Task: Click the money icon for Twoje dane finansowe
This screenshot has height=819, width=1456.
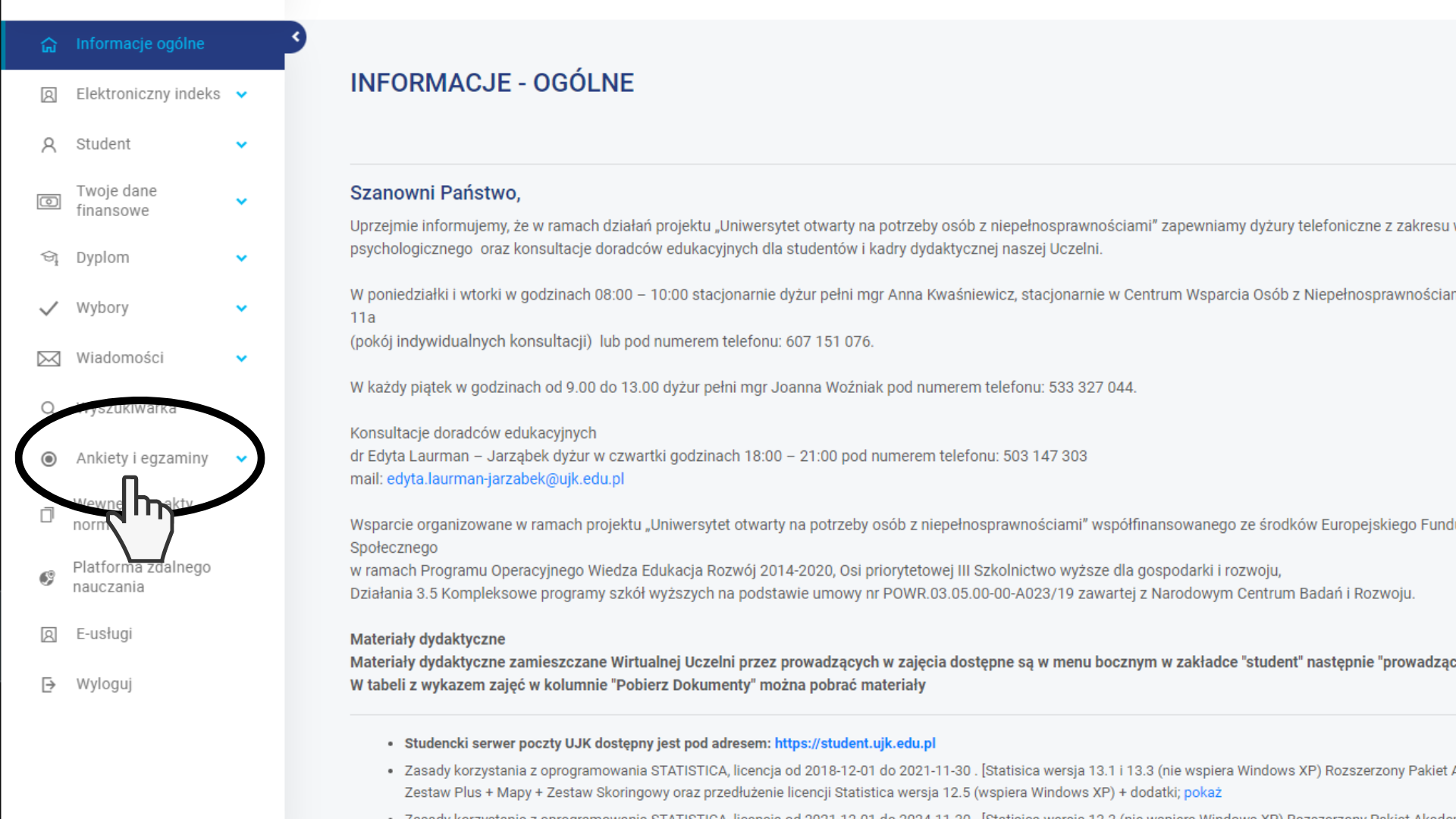Action: click(x=49, y=202)
